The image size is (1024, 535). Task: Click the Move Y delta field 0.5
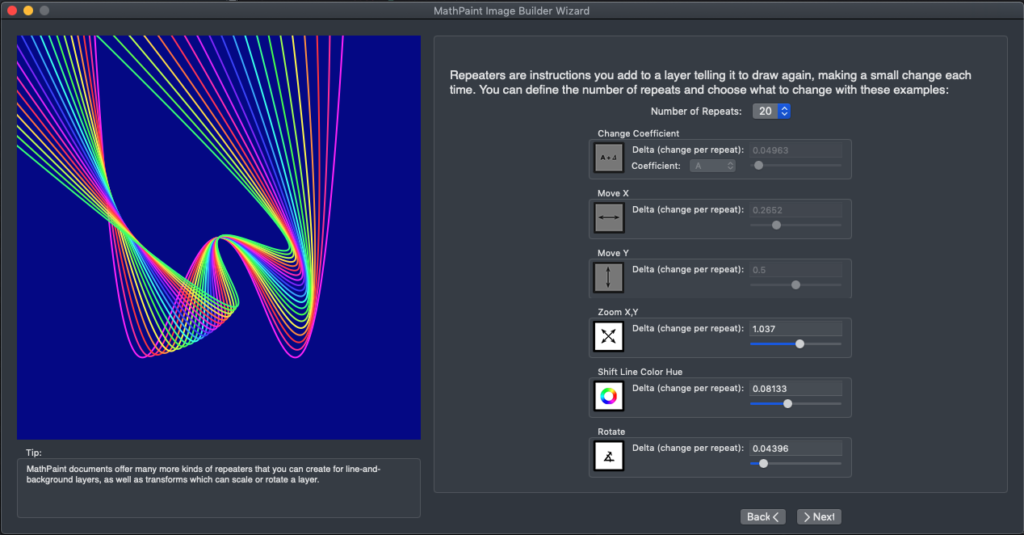795,270
